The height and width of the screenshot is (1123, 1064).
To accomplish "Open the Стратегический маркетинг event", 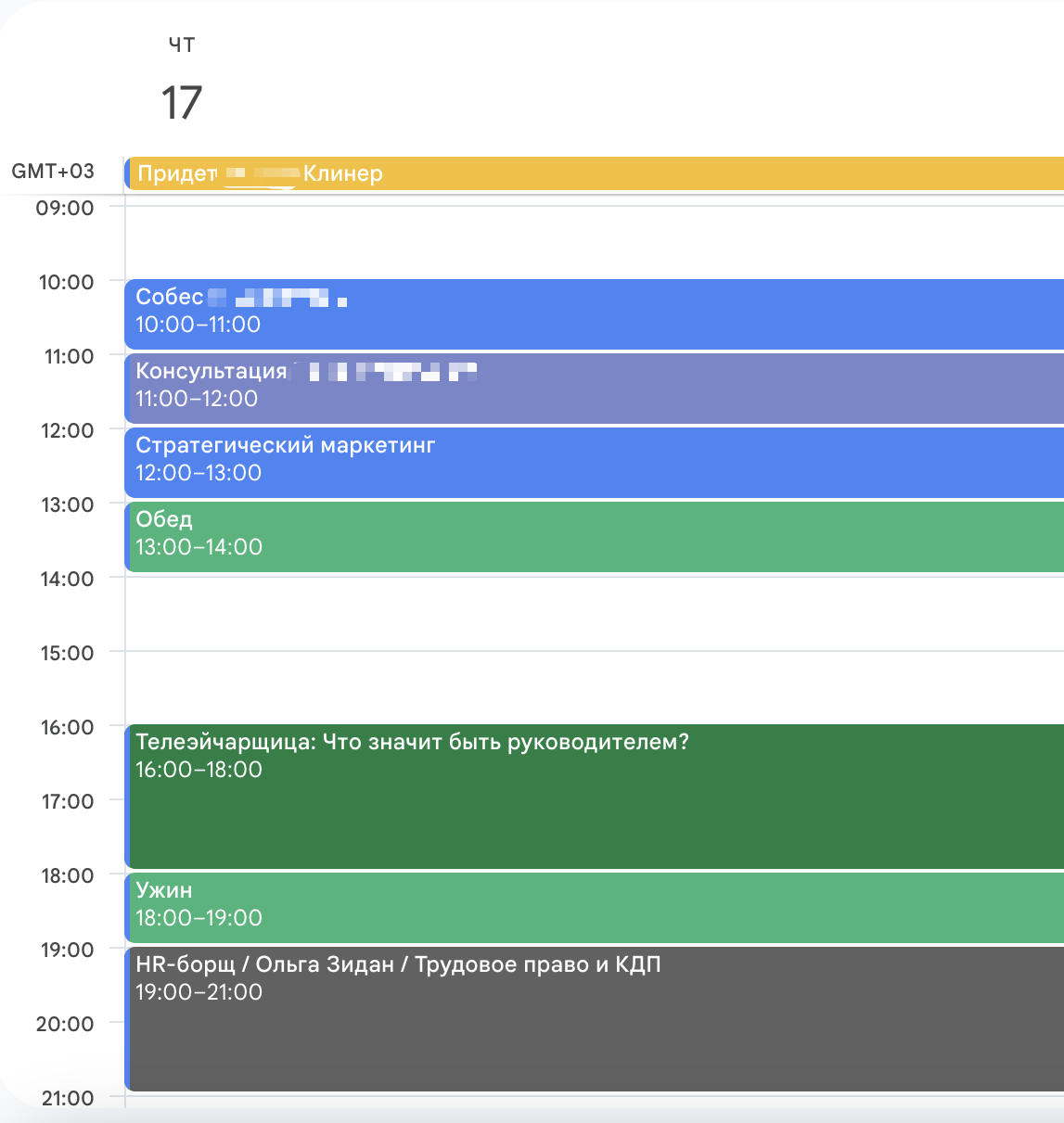I will point(594,463).
